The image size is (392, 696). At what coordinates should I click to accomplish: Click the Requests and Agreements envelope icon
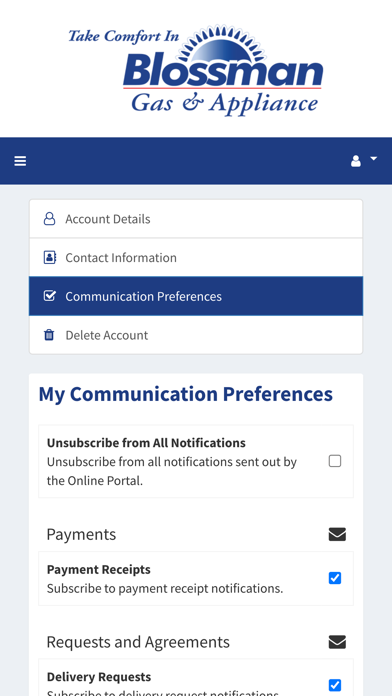tap(337, 642)
